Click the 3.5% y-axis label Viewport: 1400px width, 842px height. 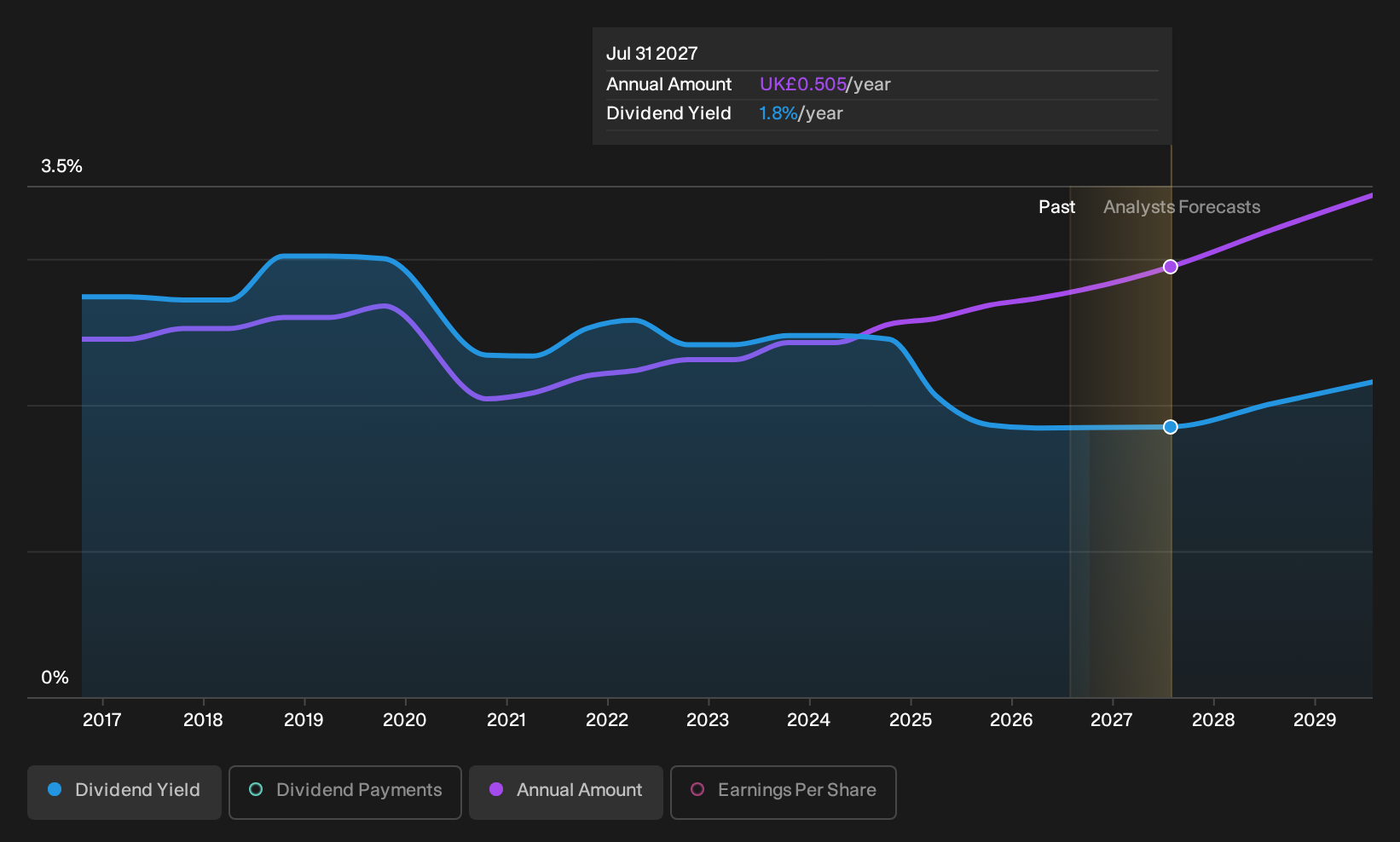coord(62,166)
